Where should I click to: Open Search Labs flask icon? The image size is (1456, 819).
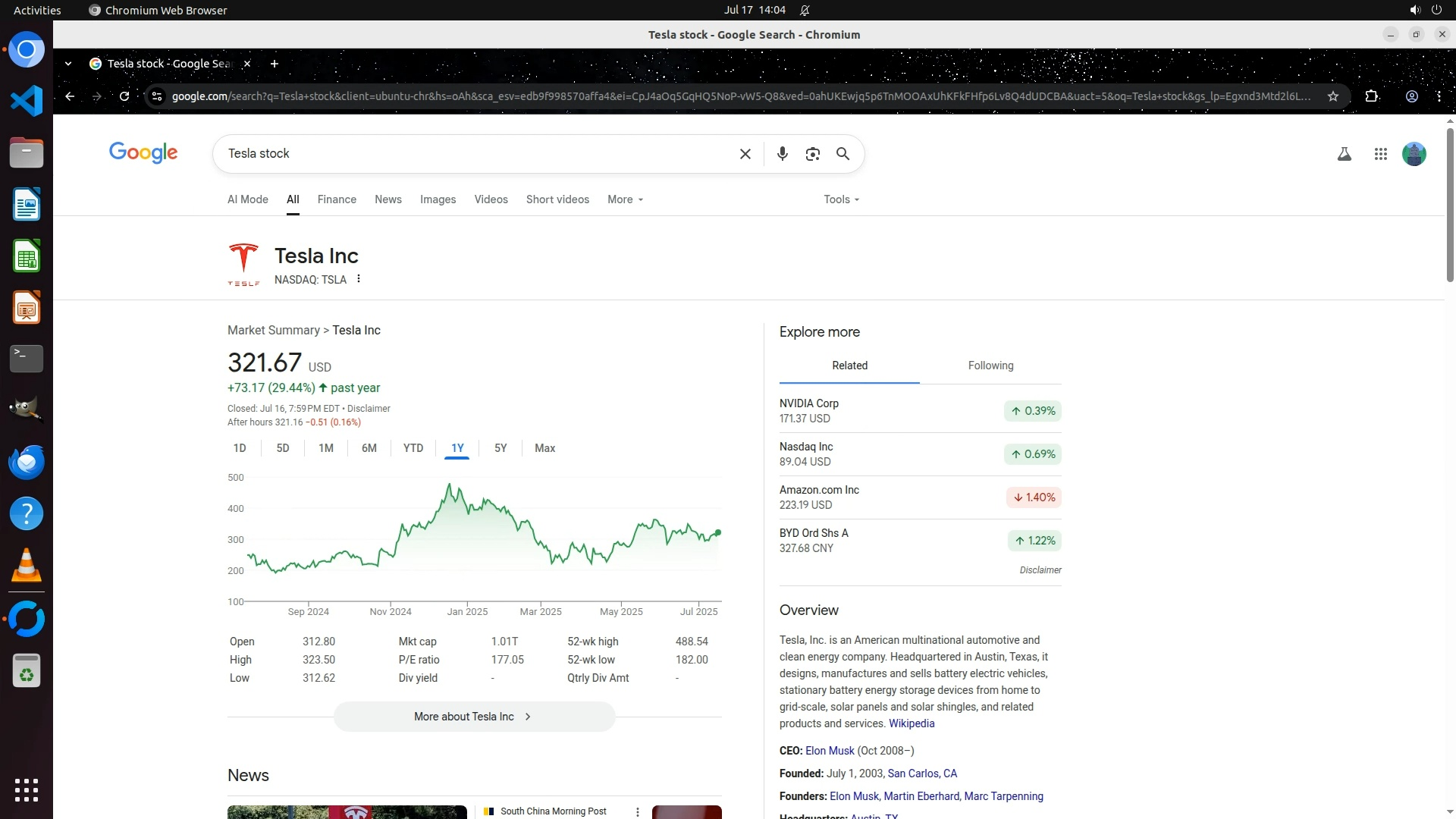1344,154
